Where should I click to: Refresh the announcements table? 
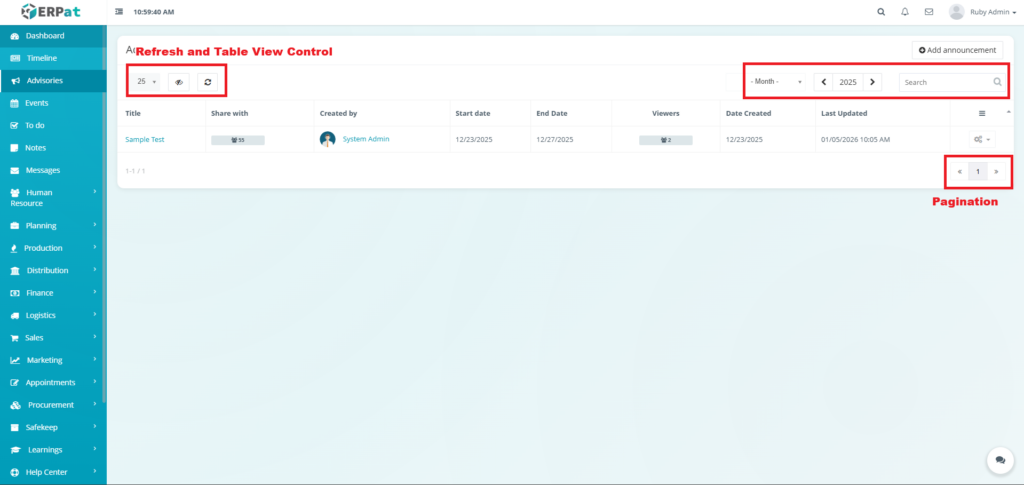pyautogui.click(x=208, y=82)
